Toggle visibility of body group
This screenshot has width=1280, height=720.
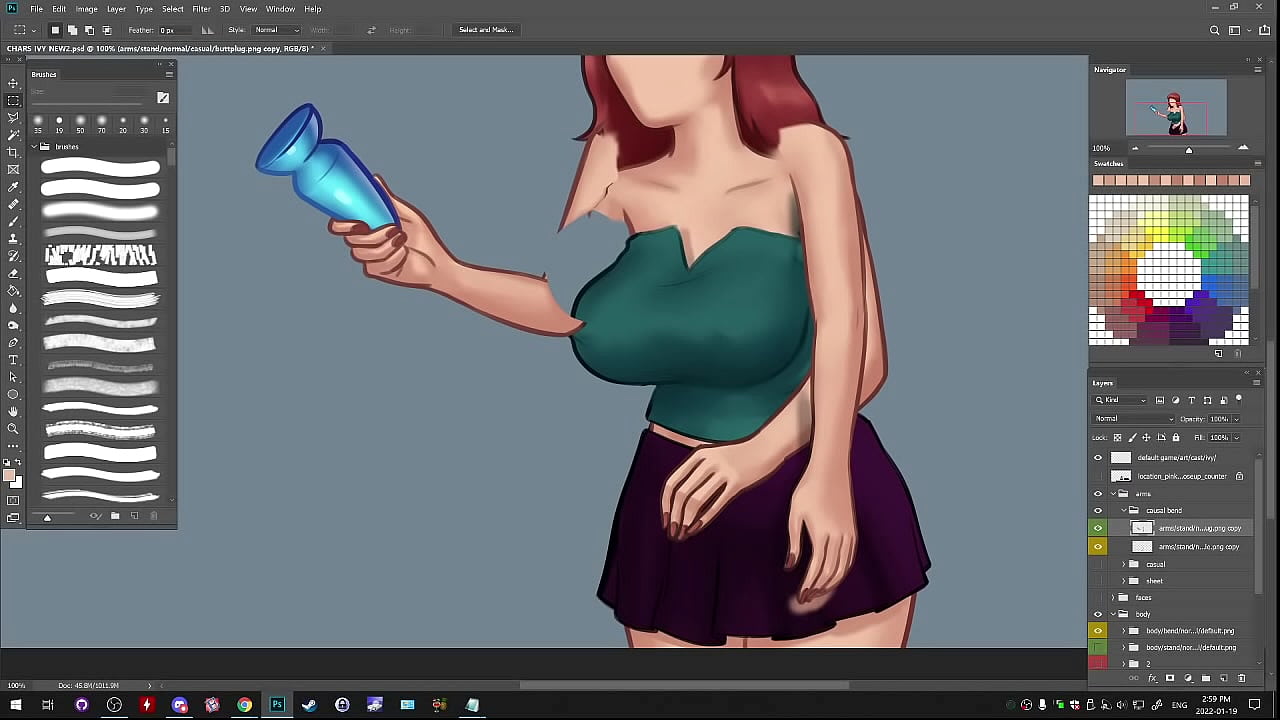pos(1098,614)
